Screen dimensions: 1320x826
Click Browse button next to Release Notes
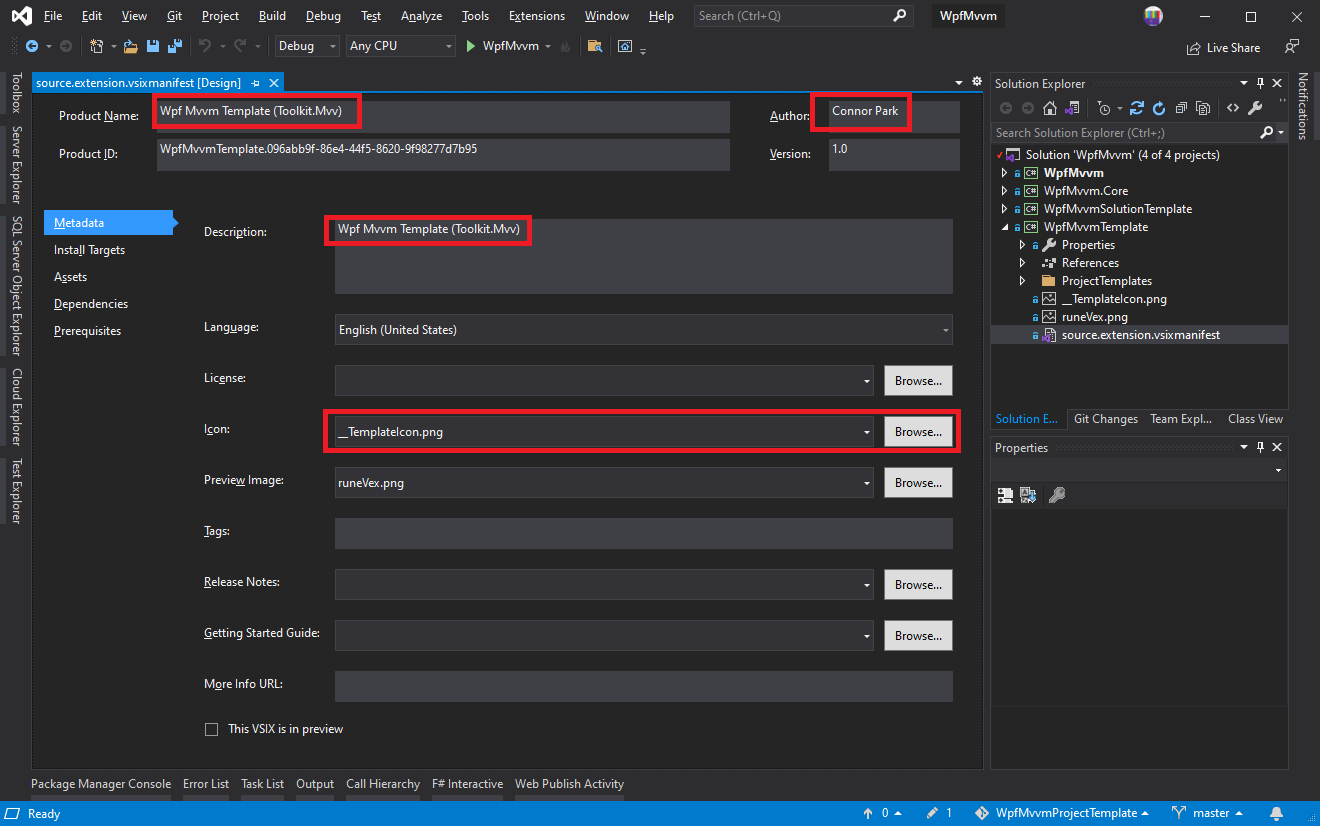coord(918,585)
